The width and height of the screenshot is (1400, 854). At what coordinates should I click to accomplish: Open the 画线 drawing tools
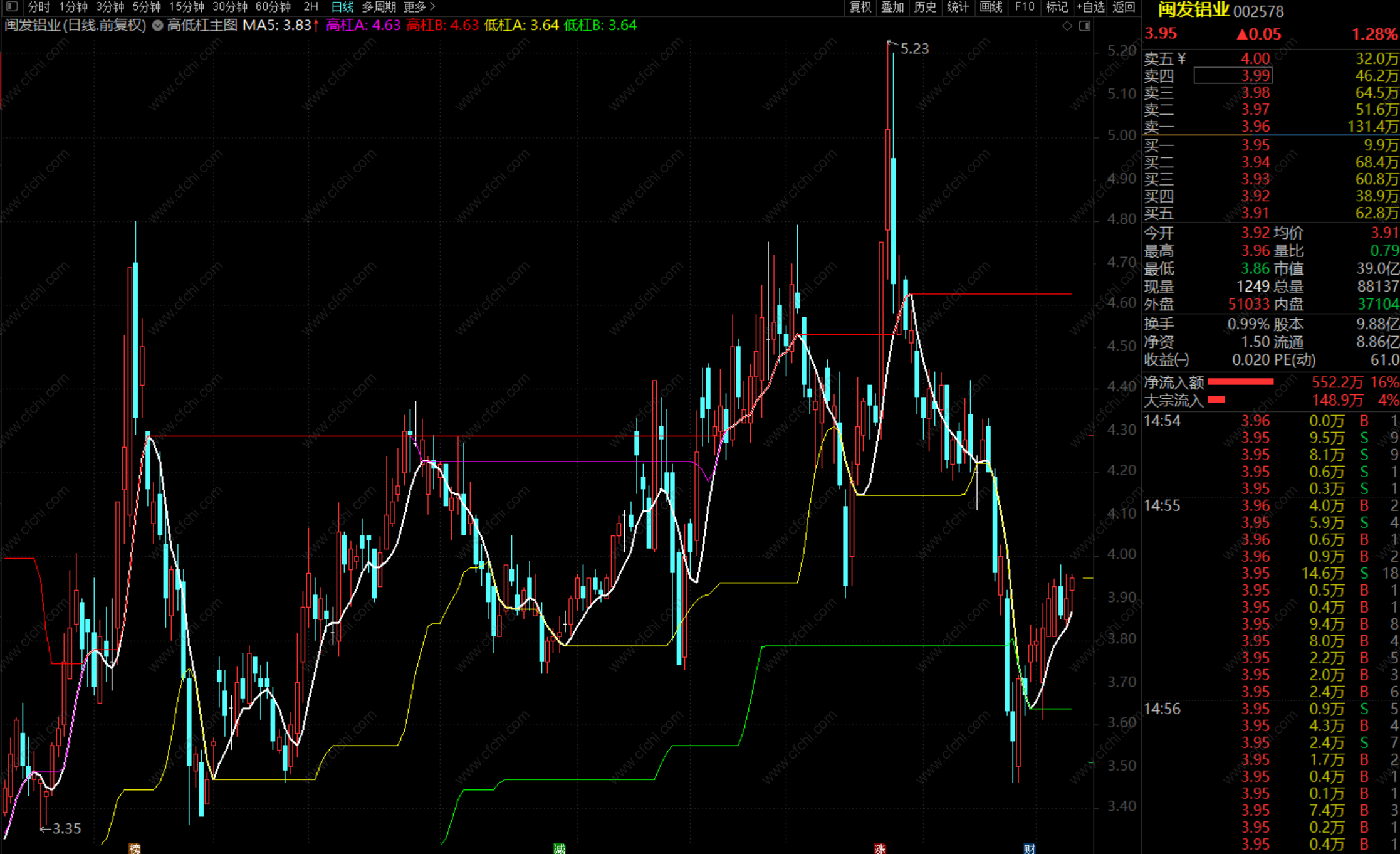(991, 7)
